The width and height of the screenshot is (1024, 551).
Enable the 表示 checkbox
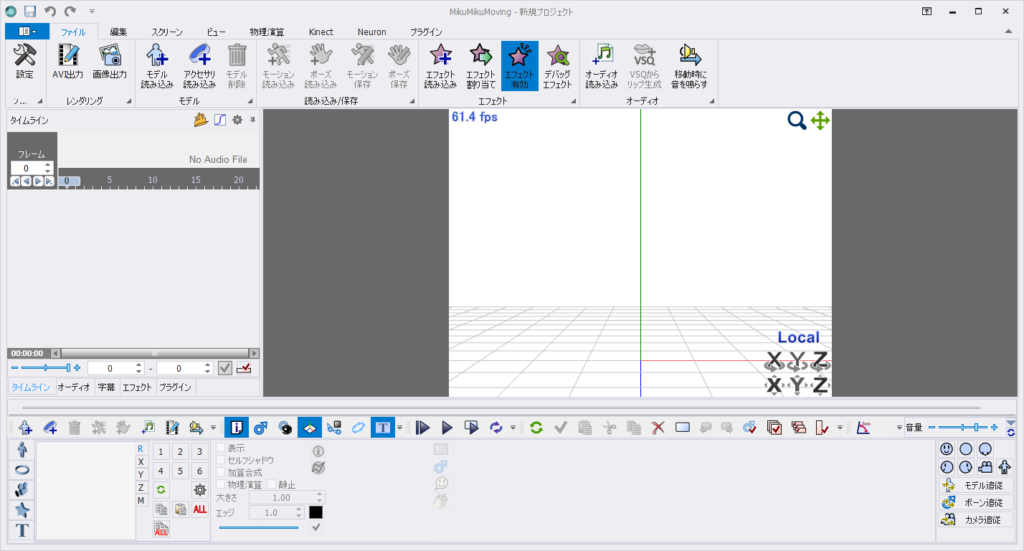(x=221, y=449)
